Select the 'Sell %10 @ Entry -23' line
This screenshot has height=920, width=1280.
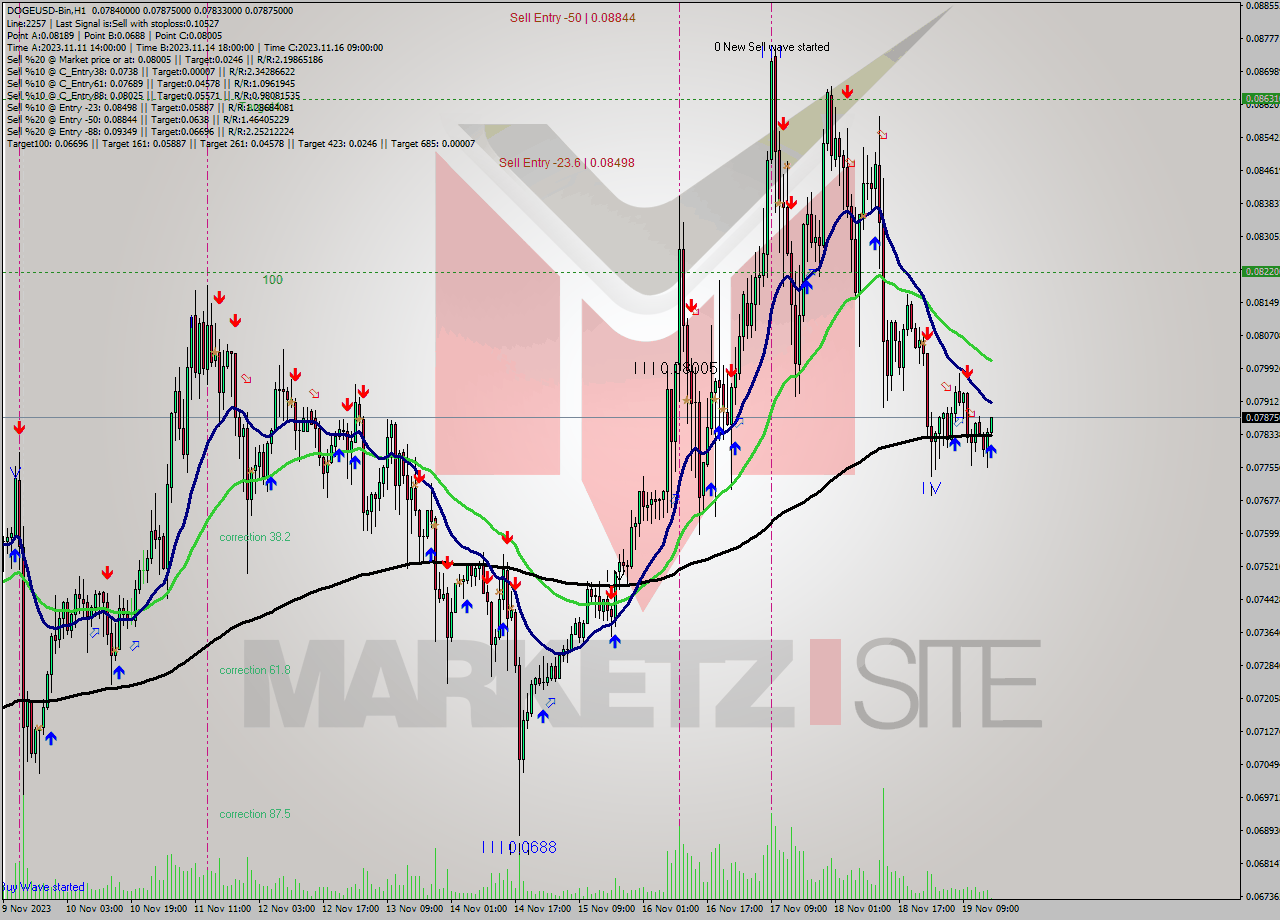click(x=150, y=108)
